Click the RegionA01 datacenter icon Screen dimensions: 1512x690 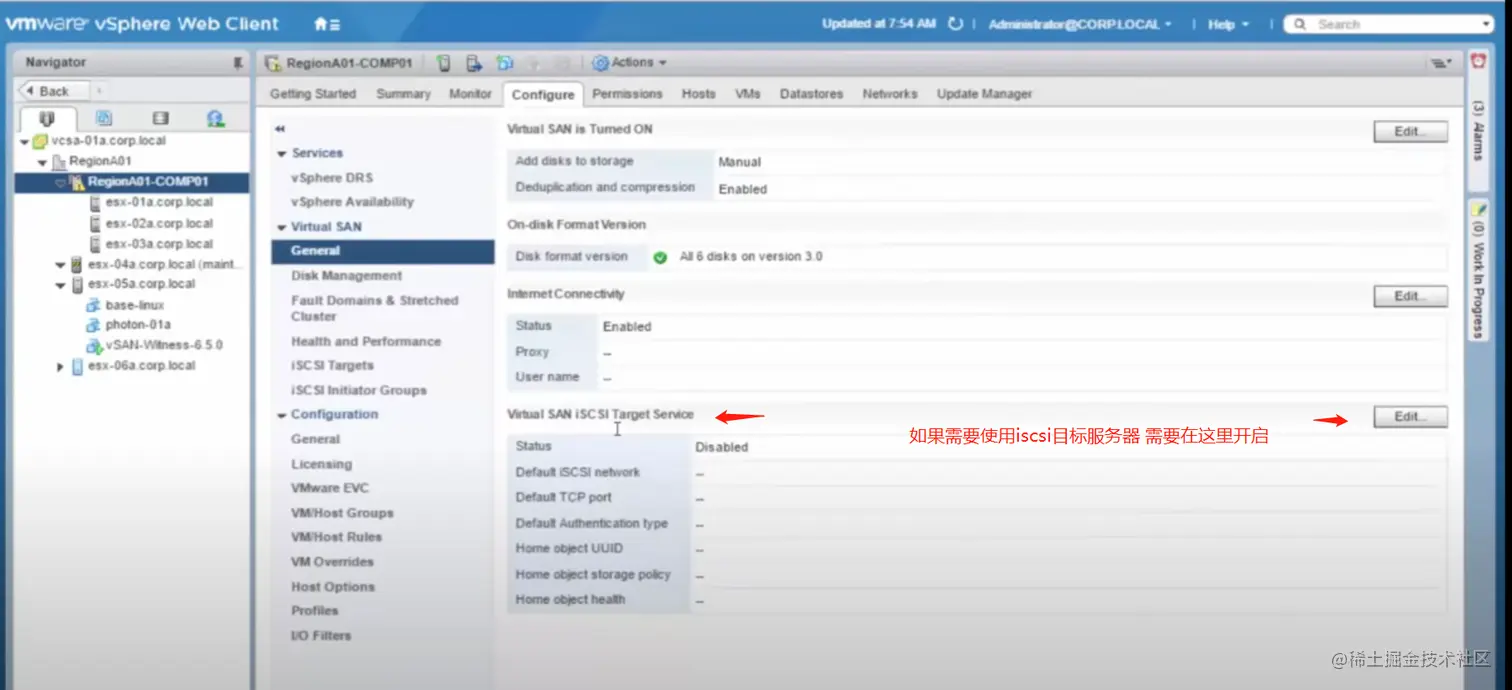(59, 161)
